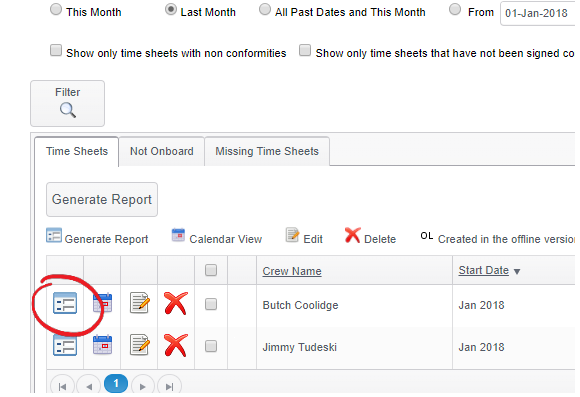Go to next page arrow

[x=143, y=386]
